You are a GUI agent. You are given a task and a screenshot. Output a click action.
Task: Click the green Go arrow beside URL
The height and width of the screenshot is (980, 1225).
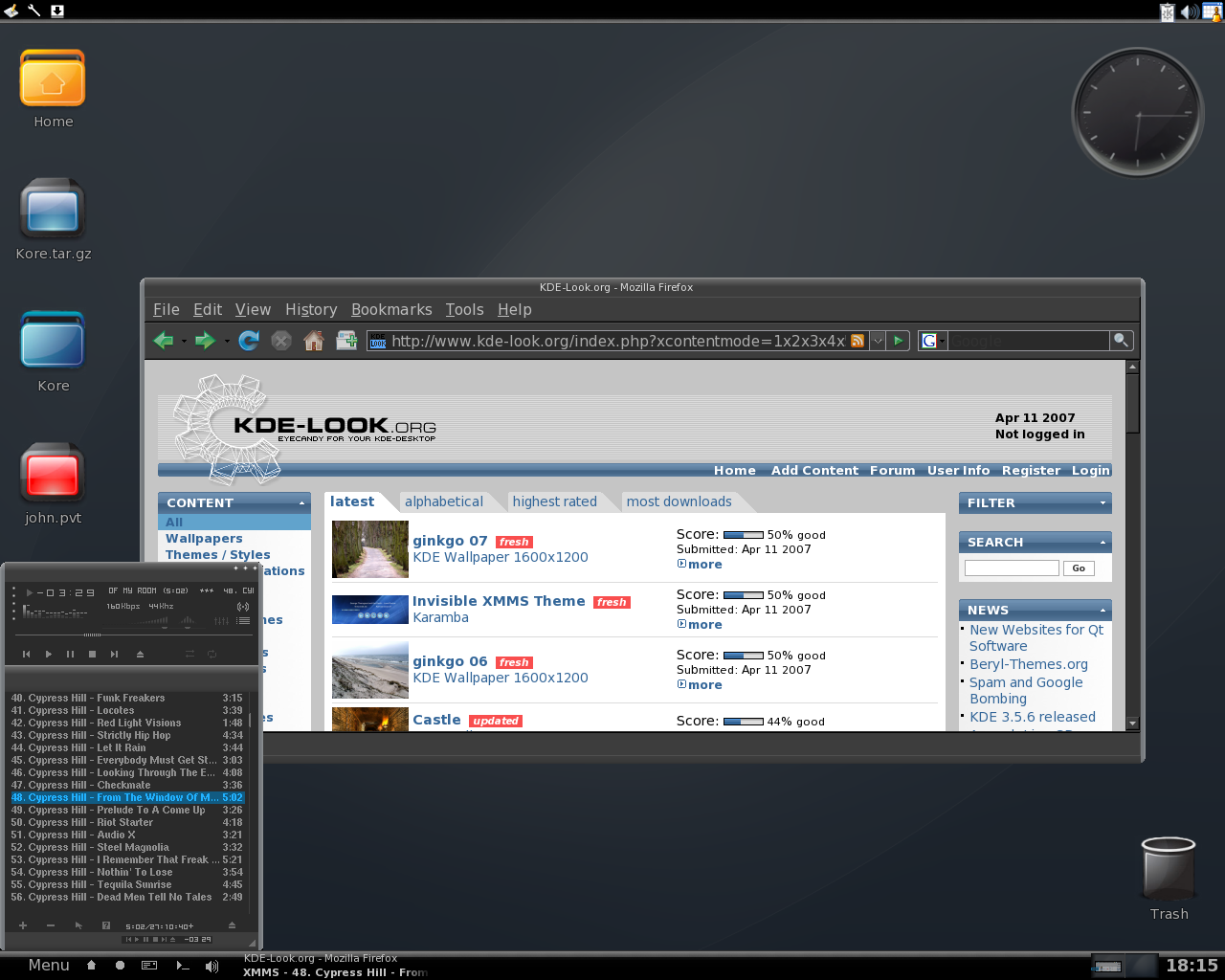[x=898, y=341]
